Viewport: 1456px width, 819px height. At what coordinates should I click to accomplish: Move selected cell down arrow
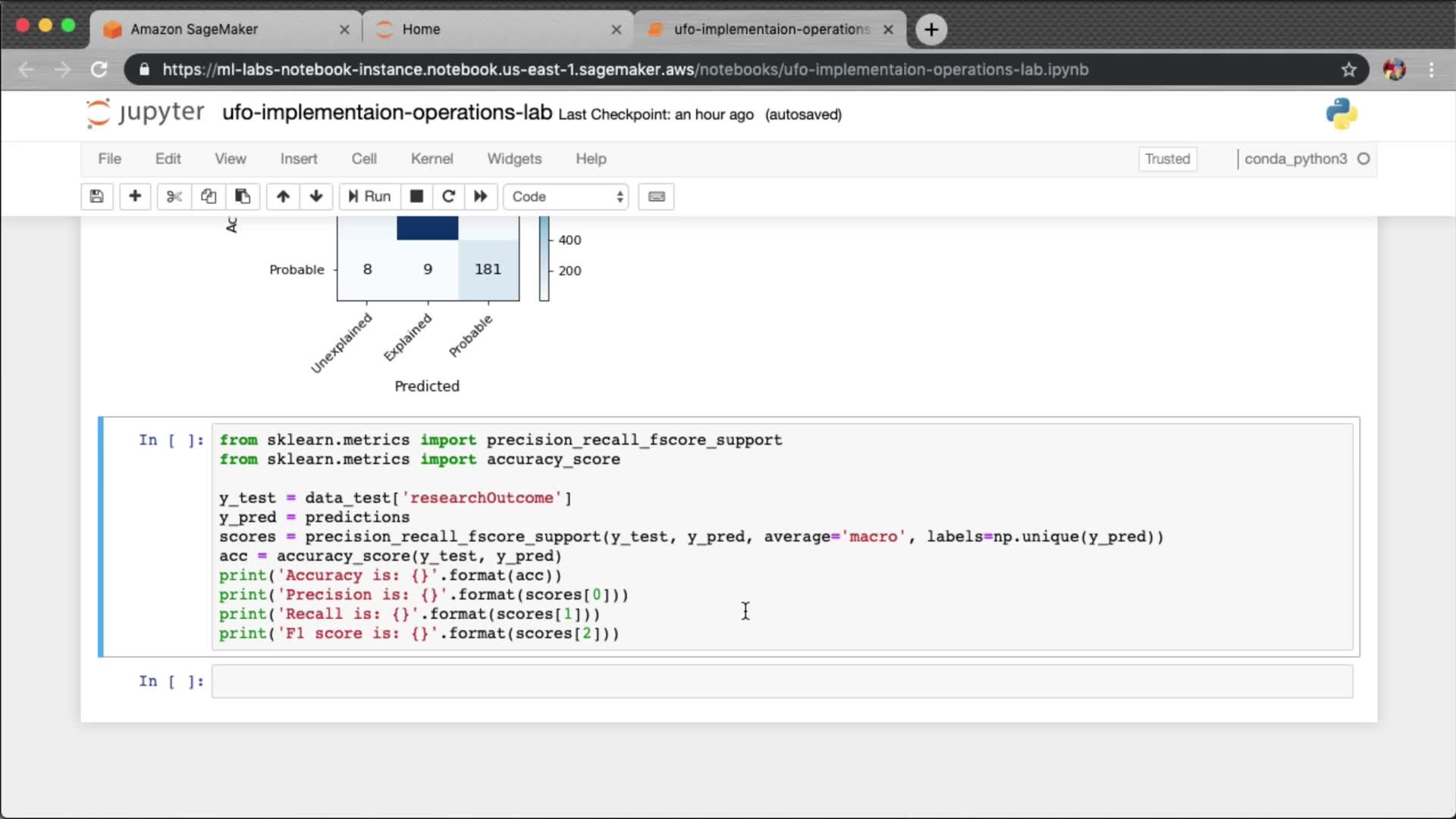pyautogui.click(x=316, y=196)
